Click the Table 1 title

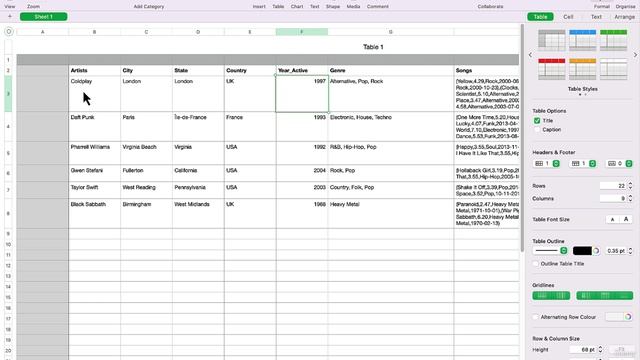point(373,47)
